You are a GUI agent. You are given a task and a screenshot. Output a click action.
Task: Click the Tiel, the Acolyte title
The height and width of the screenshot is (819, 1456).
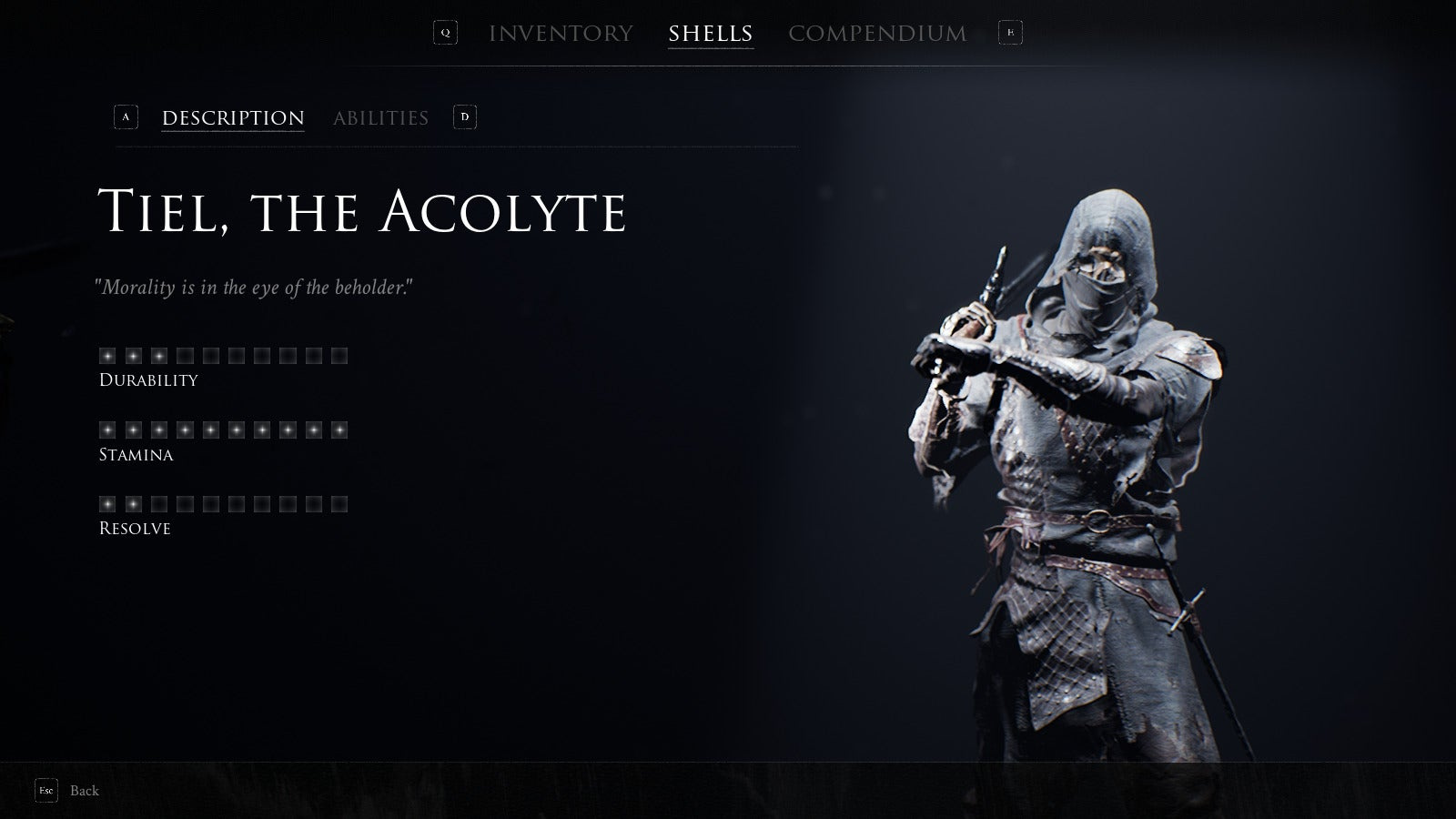(x=362, y=212)
